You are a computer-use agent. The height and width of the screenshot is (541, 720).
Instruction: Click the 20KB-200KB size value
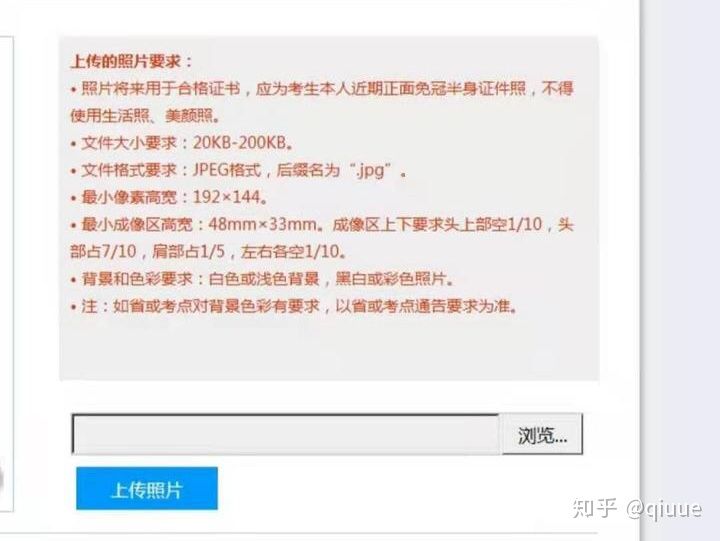point(239,143)
